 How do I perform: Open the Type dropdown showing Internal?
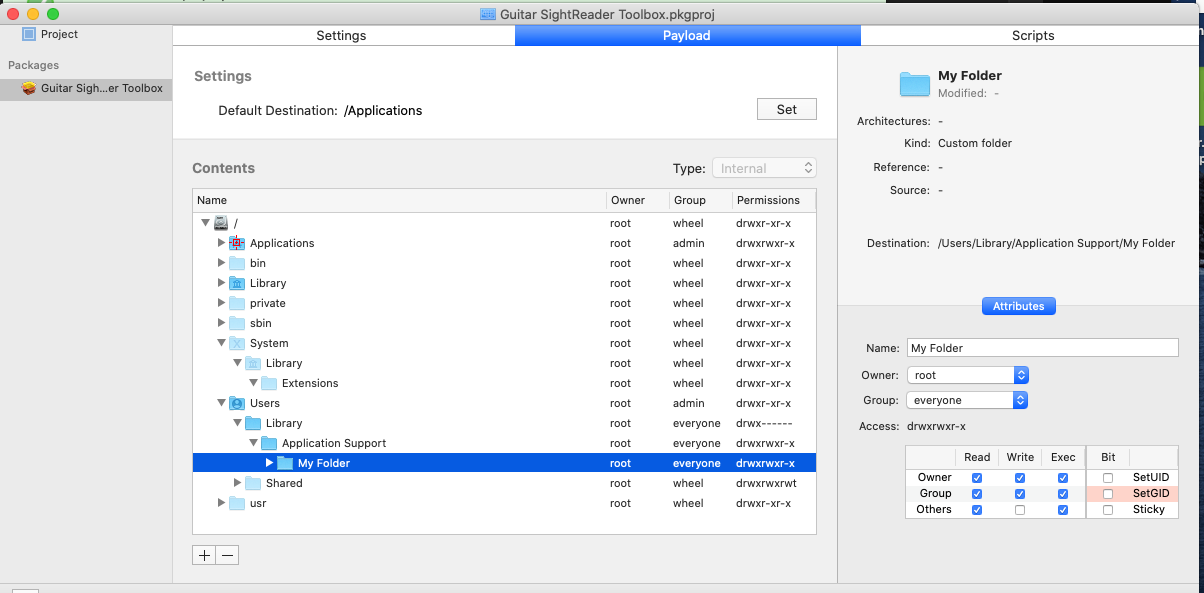click(x=764, y=168)
